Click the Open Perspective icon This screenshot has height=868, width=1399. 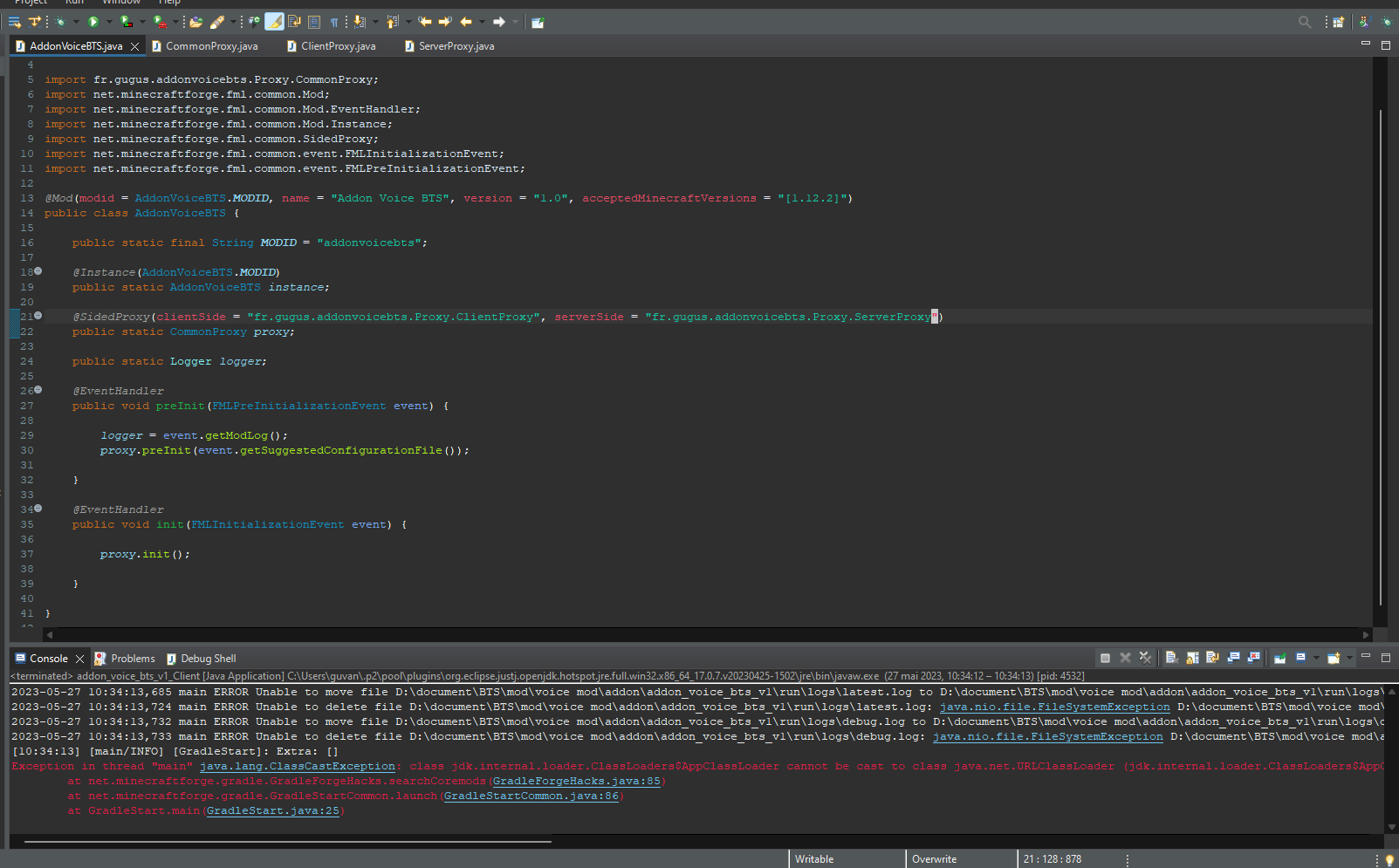[1338, 22]
